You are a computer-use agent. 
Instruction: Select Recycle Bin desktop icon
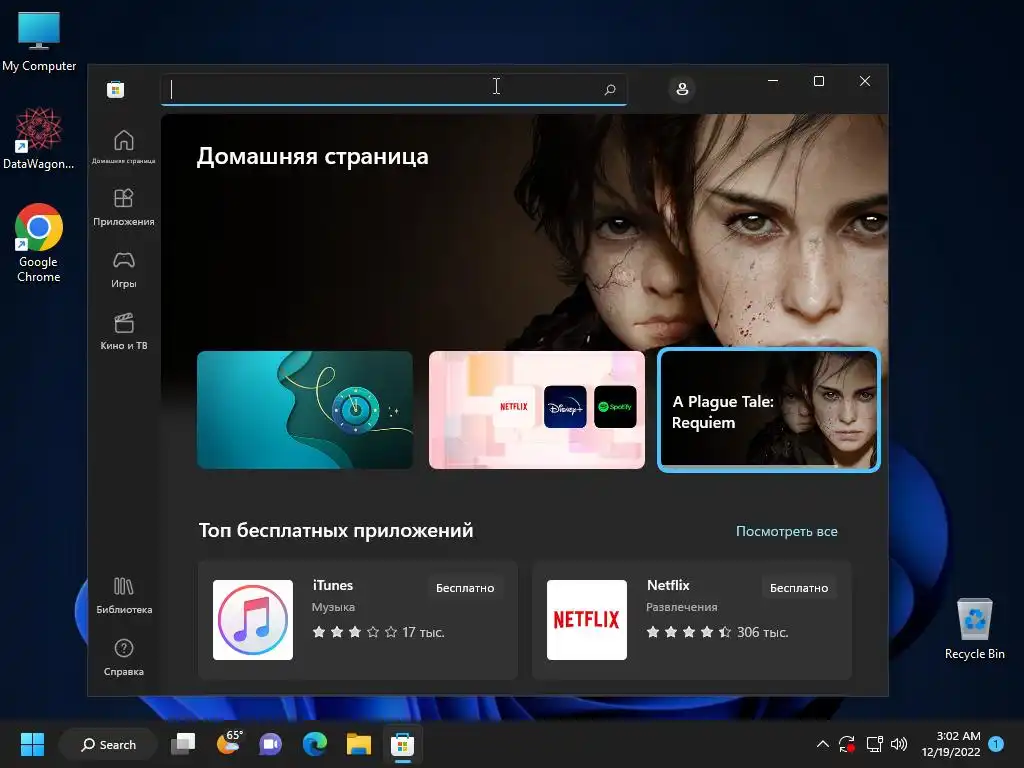[974, 628]
